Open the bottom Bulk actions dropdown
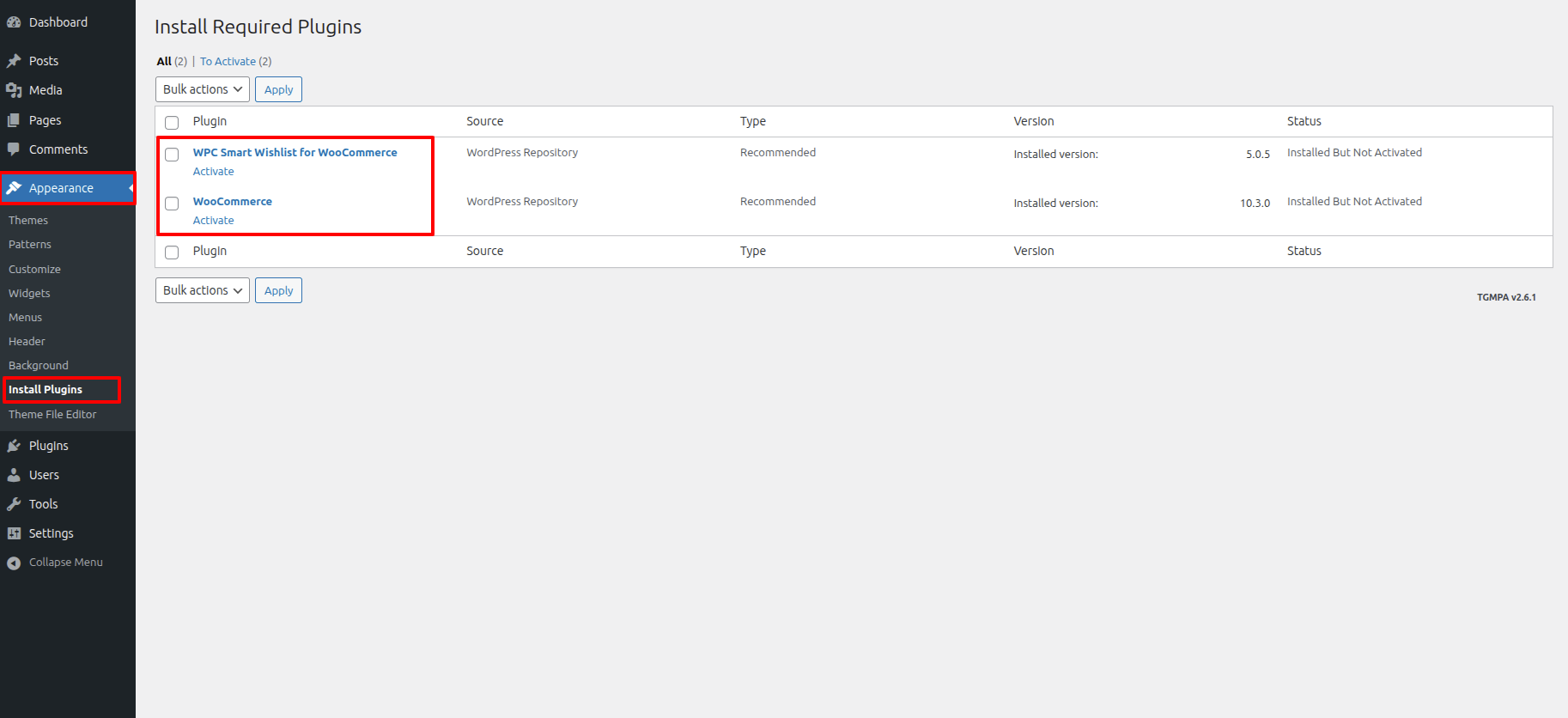 click(x=203, y=290)
